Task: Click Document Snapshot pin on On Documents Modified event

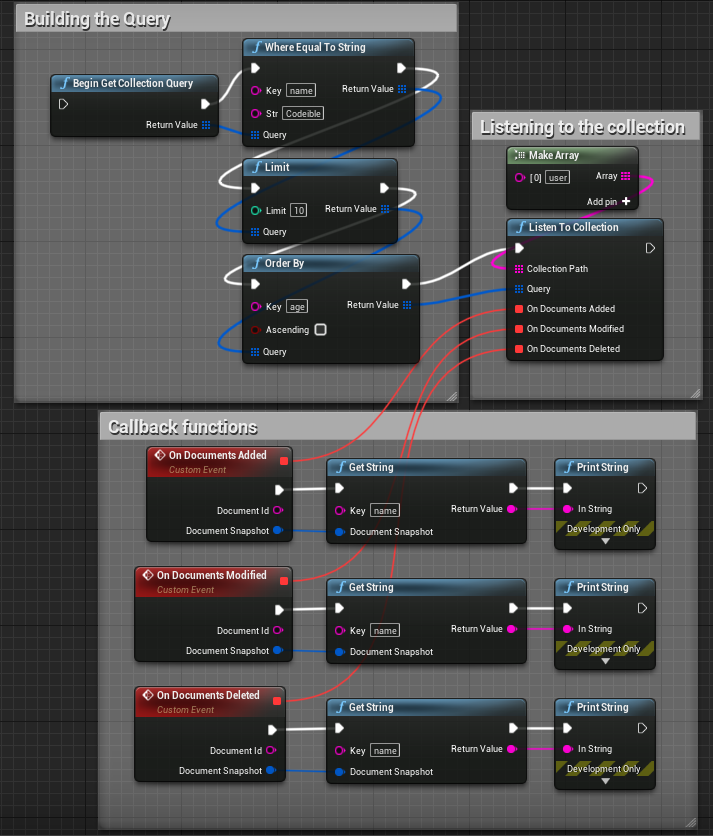Action: coord(278,650)
